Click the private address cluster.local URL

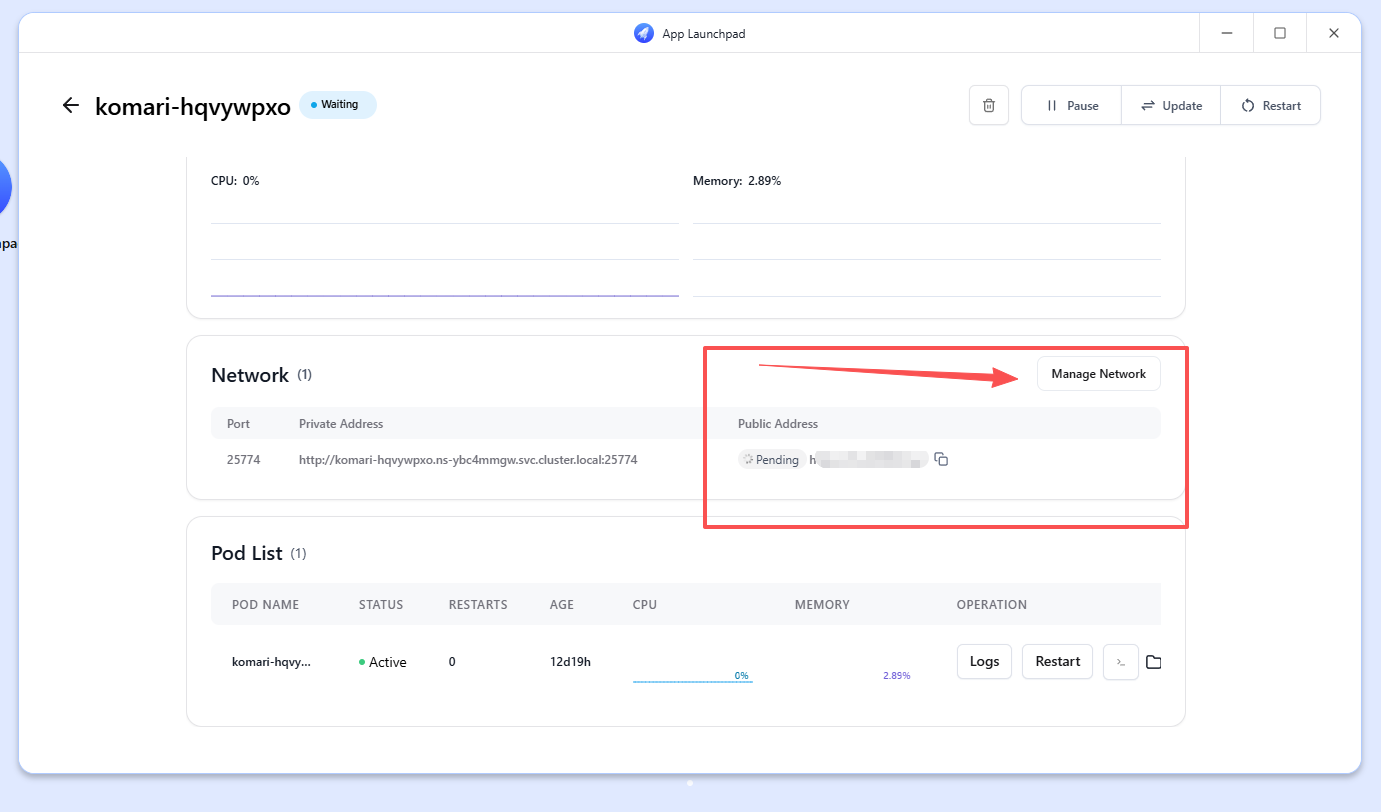click(468, 460)
